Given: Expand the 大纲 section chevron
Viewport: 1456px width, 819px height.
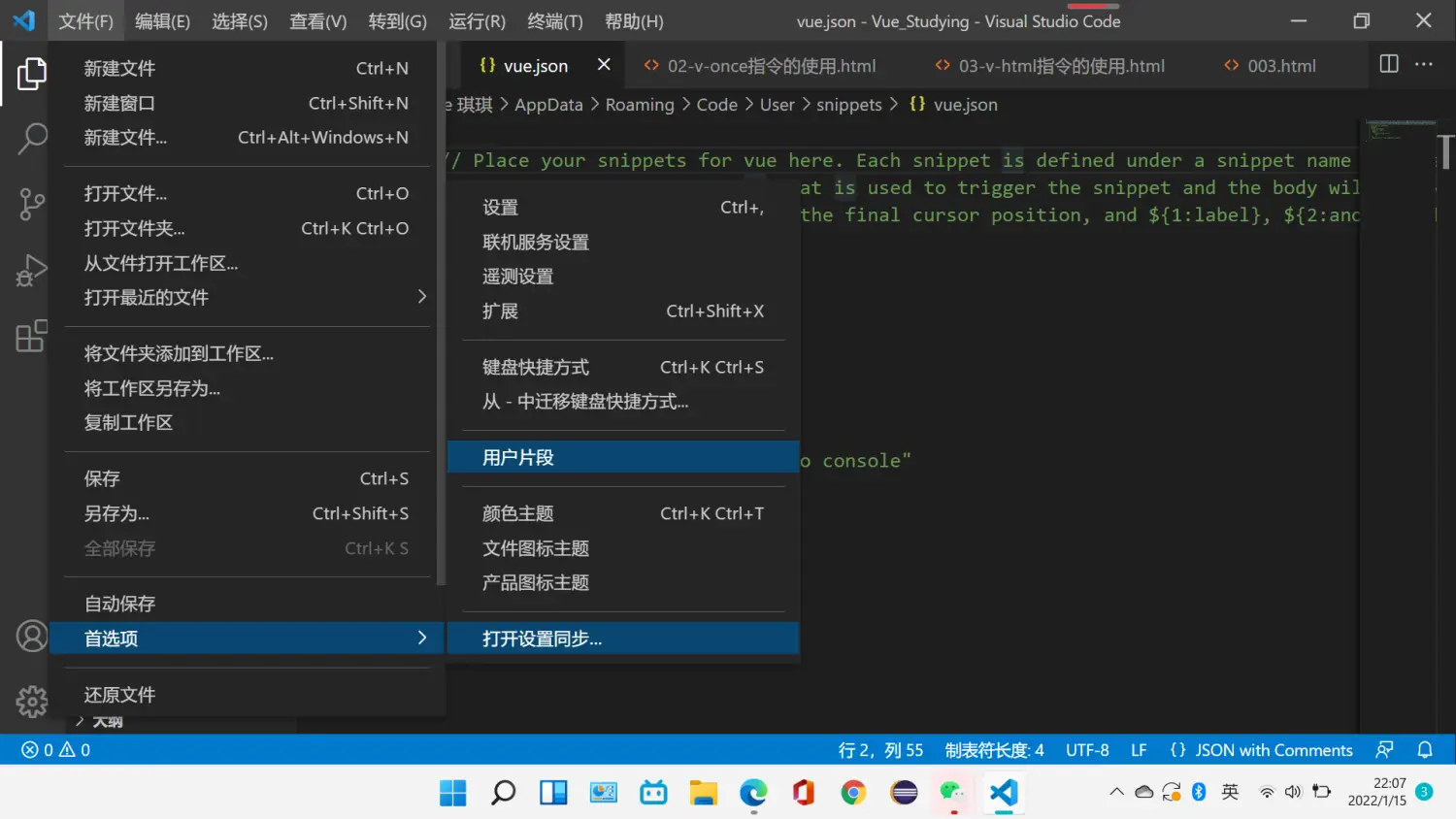Looking at the screenshot, I should [81, 721].
